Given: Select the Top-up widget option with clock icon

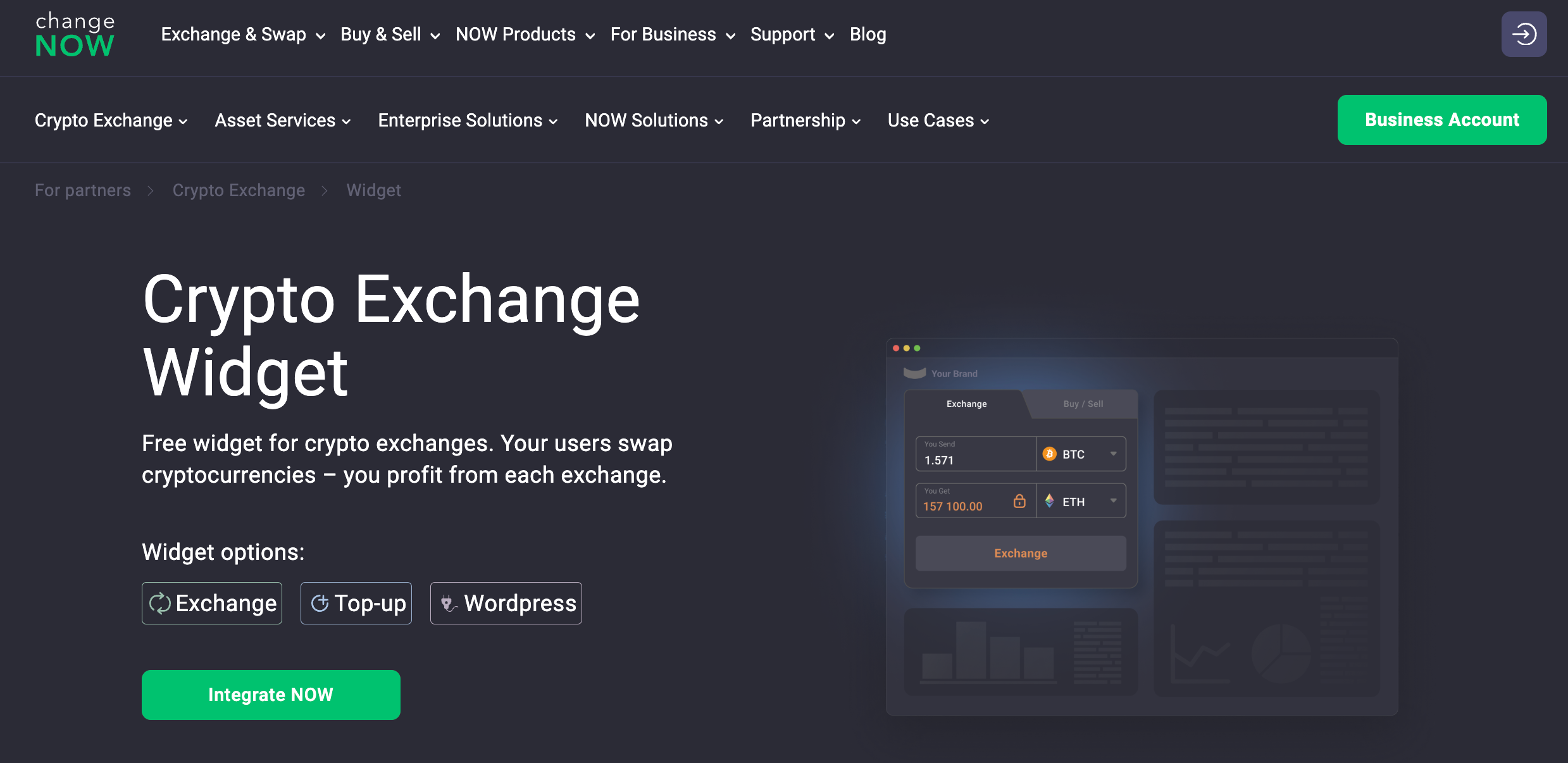Looking at the screenshot, I should [356, 603].
